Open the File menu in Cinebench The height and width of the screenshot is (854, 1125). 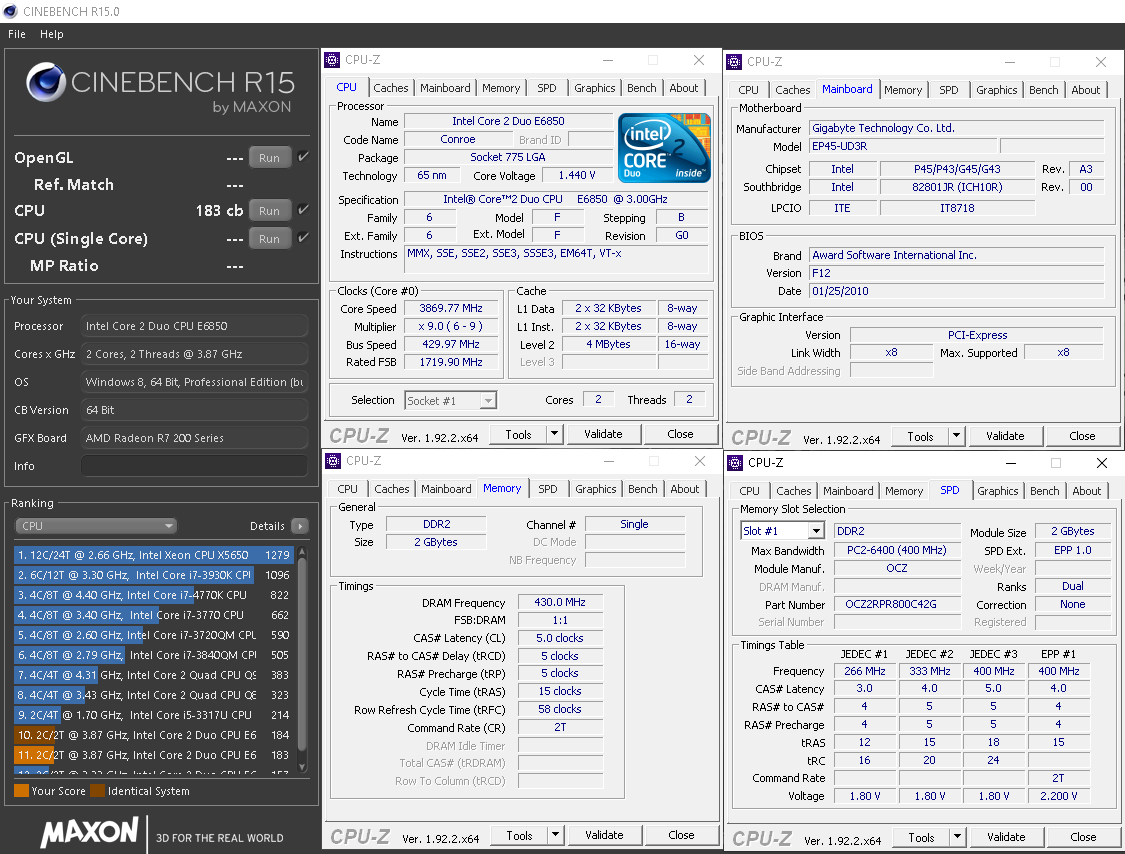[17, 34]
